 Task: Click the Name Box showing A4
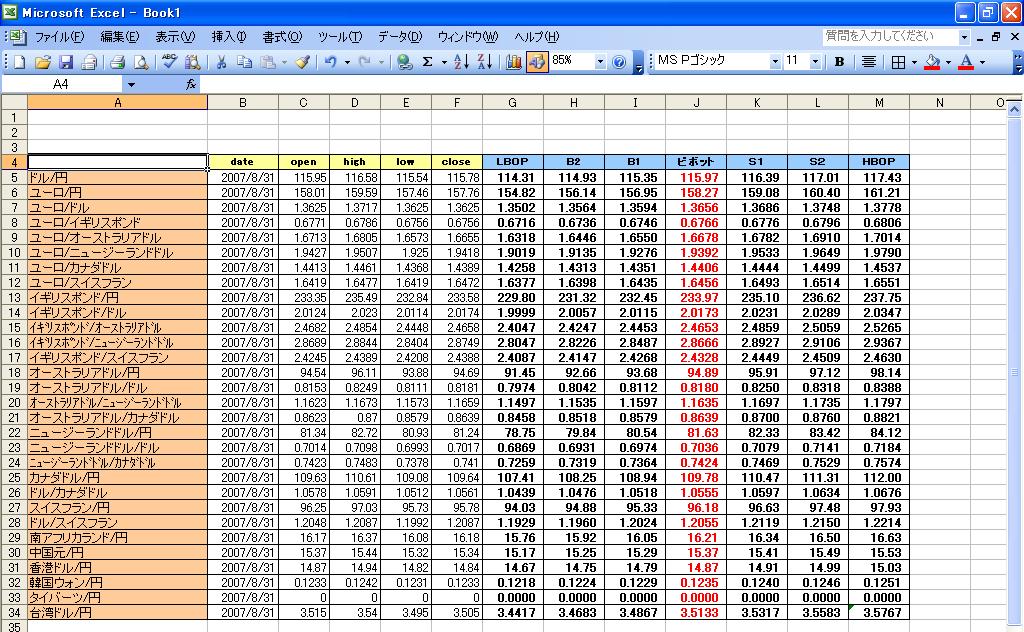(x=63, y=84)
